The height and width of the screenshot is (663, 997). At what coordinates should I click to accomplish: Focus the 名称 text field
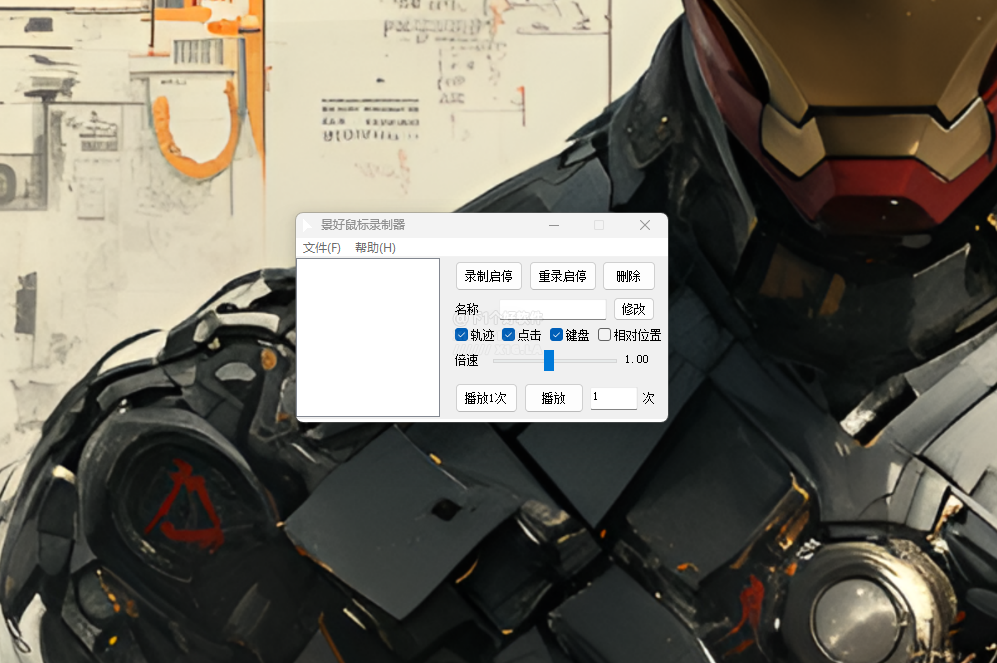click(553, 309)
